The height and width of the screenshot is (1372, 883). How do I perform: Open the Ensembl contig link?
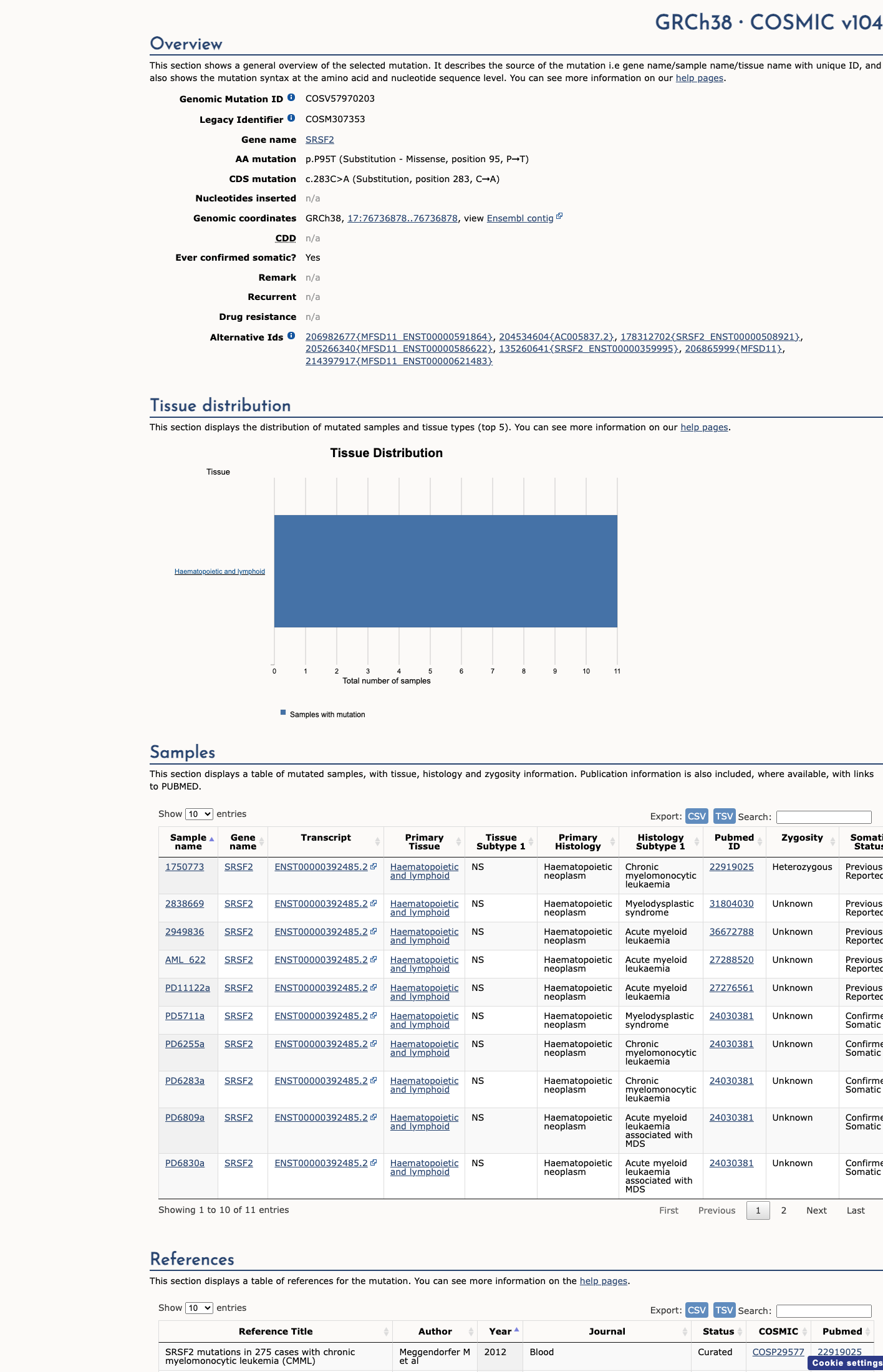tap(520, 218)
